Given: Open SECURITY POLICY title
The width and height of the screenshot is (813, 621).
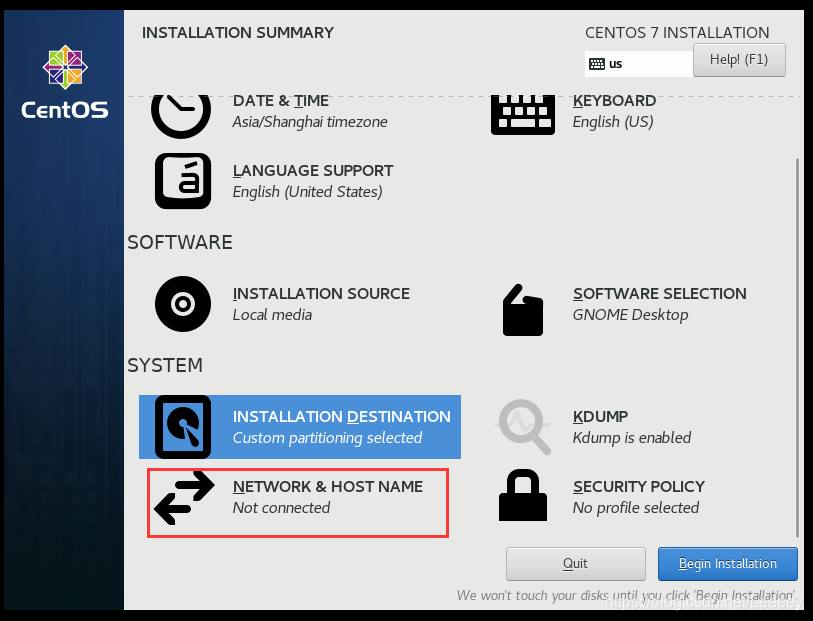Looking at the screenshot, I should tap(639, 486).
